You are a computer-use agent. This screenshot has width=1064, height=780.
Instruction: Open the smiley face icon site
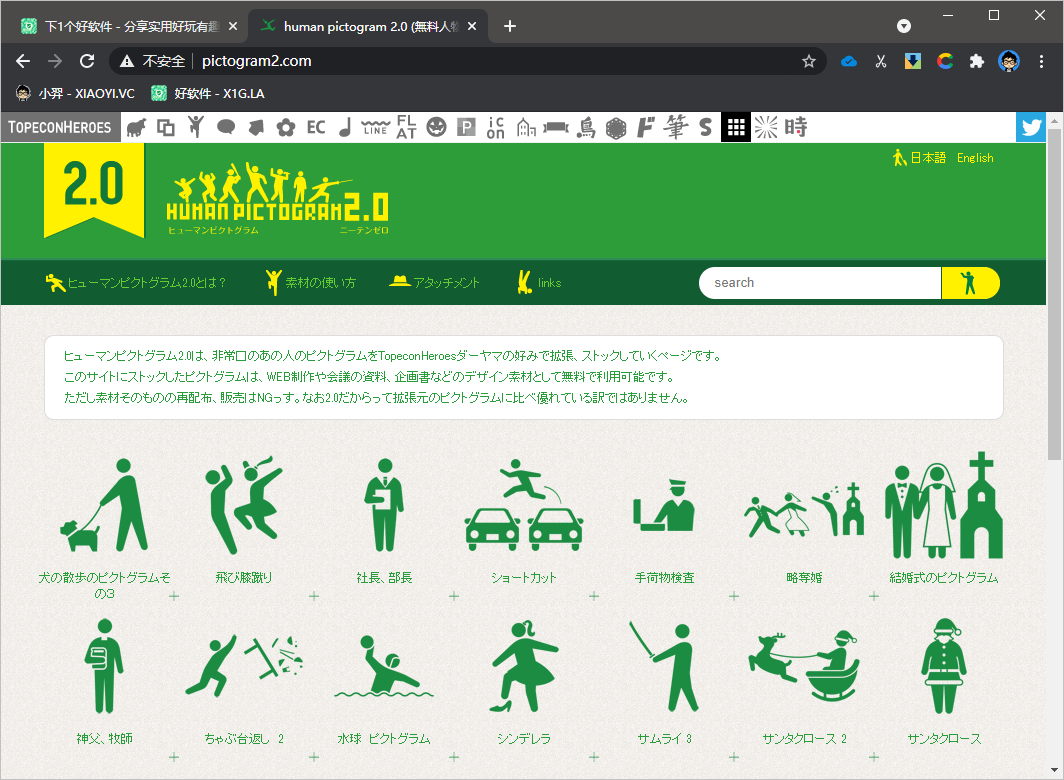point(436,127)
